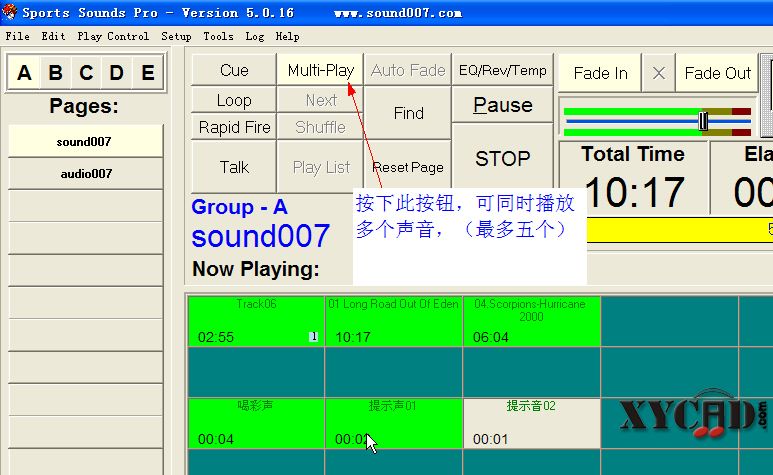773x475 pixels.
Task: Switch to group E
Action: click(x=147, y=73)
